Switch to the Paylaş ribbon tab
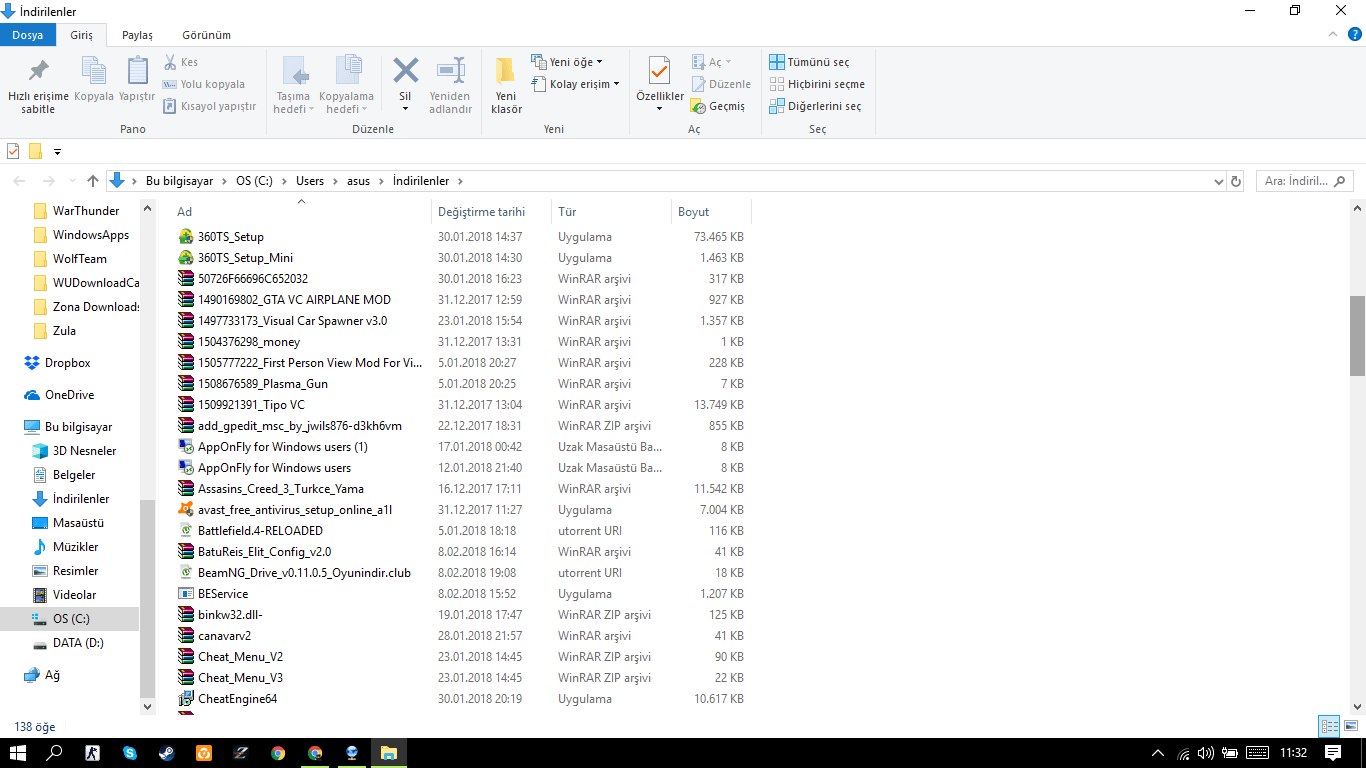Viewport: 1366px width, 768px height. click(x=137, y=35)
